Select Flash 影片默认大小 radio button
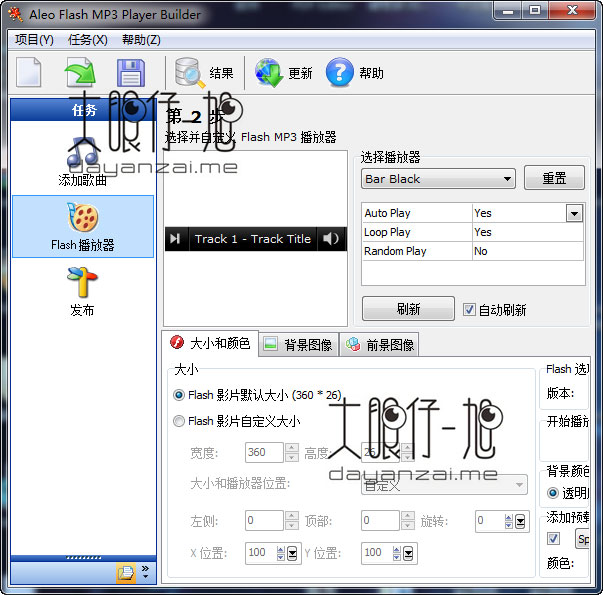 click(x=179, y=395)
